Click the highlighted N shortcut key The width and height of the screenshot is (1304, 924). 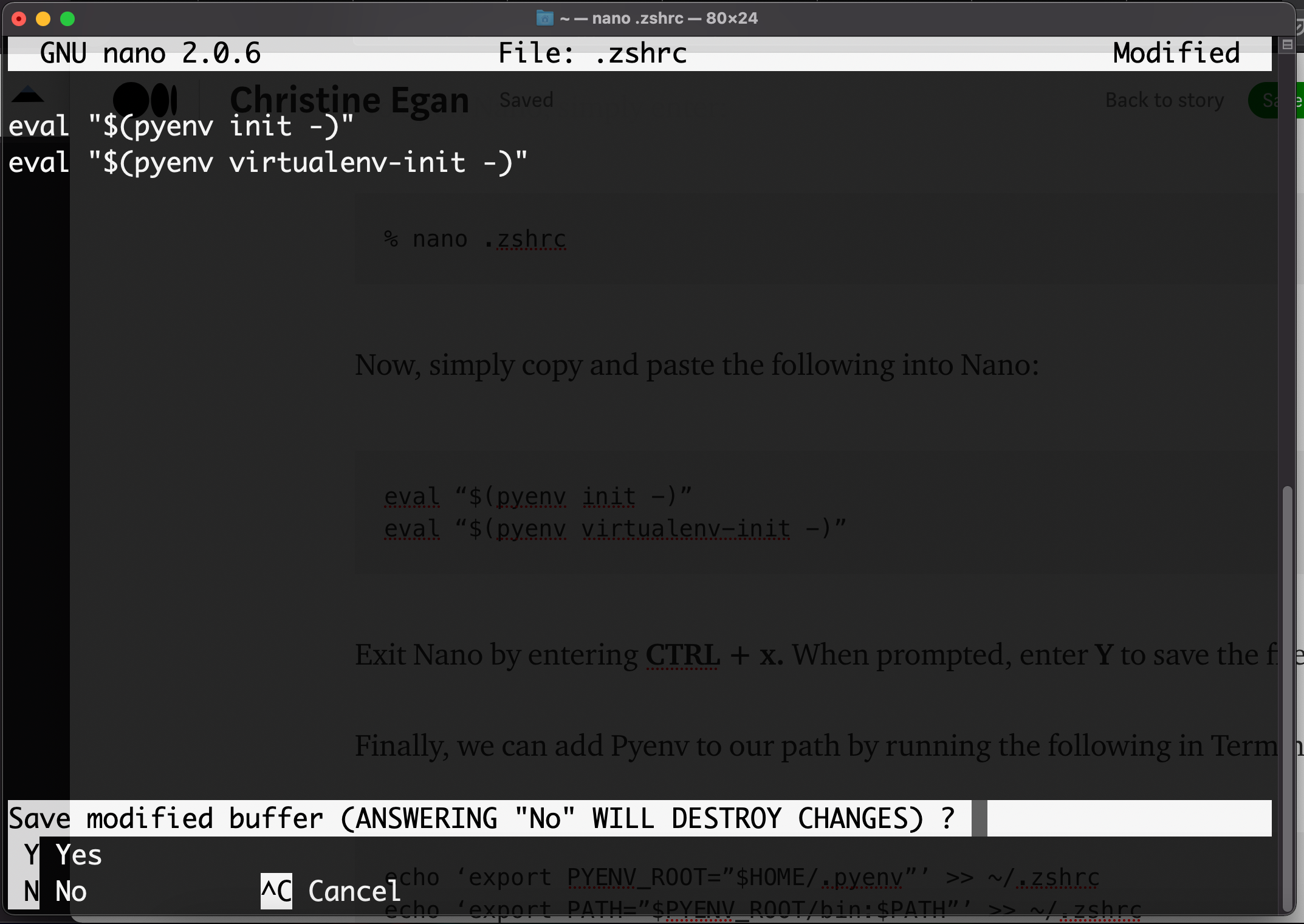30,891
